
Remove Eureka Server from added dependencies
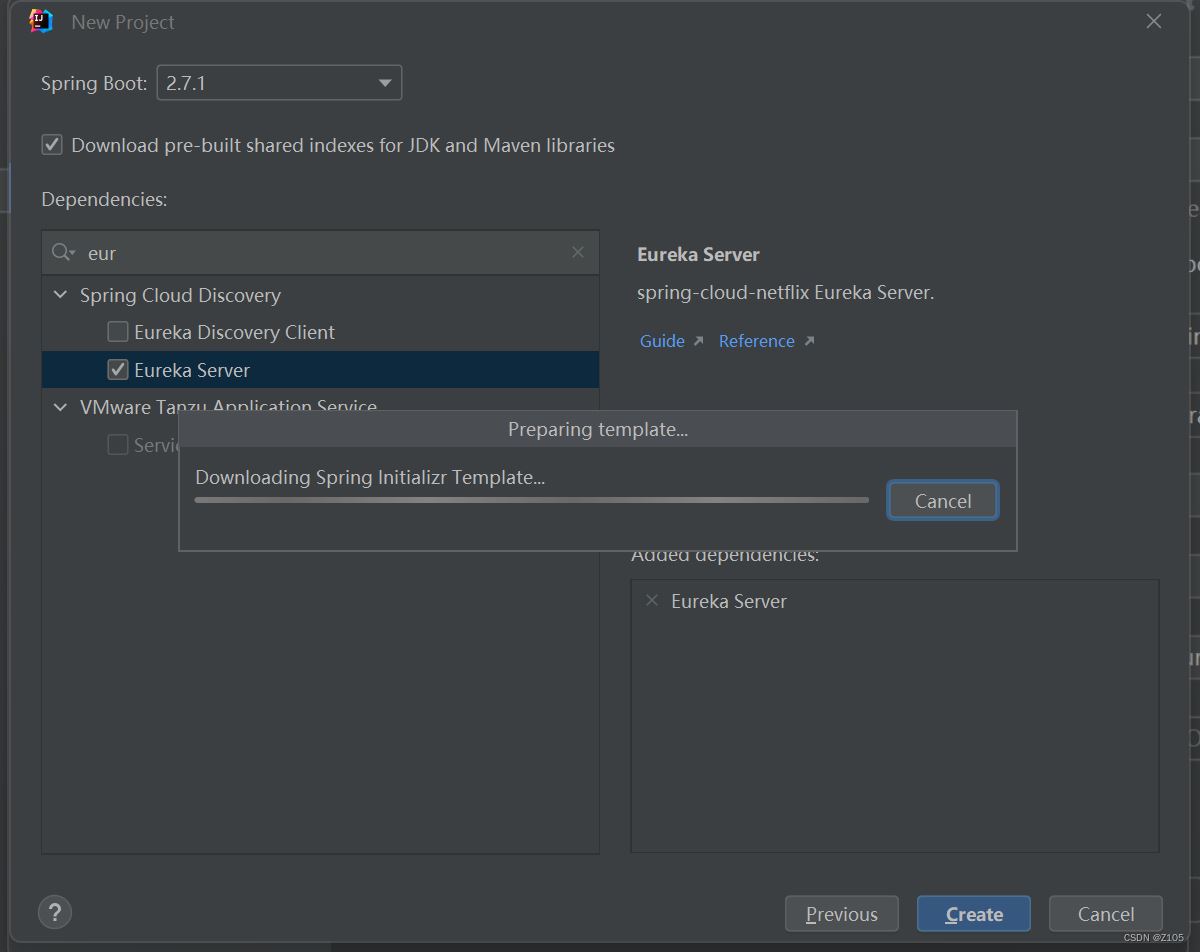click(652, 600)
